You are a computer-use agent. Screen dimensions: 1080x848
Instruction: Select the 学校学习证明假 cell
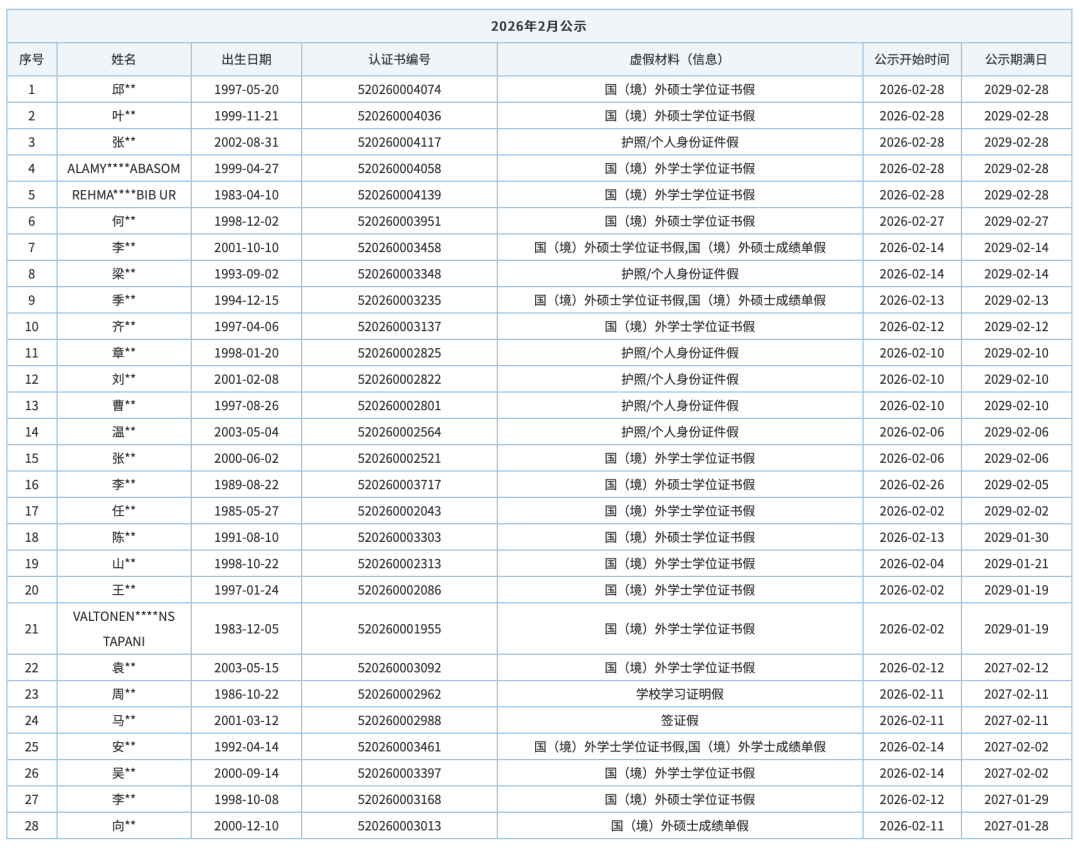point(679,694)
